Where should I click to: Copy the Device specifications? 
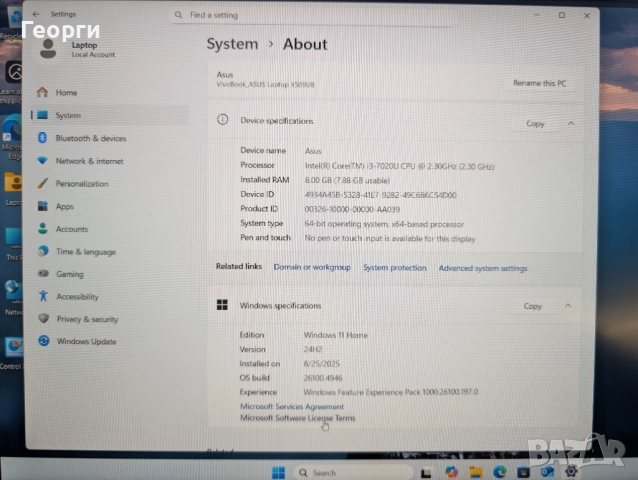[535, 124]
